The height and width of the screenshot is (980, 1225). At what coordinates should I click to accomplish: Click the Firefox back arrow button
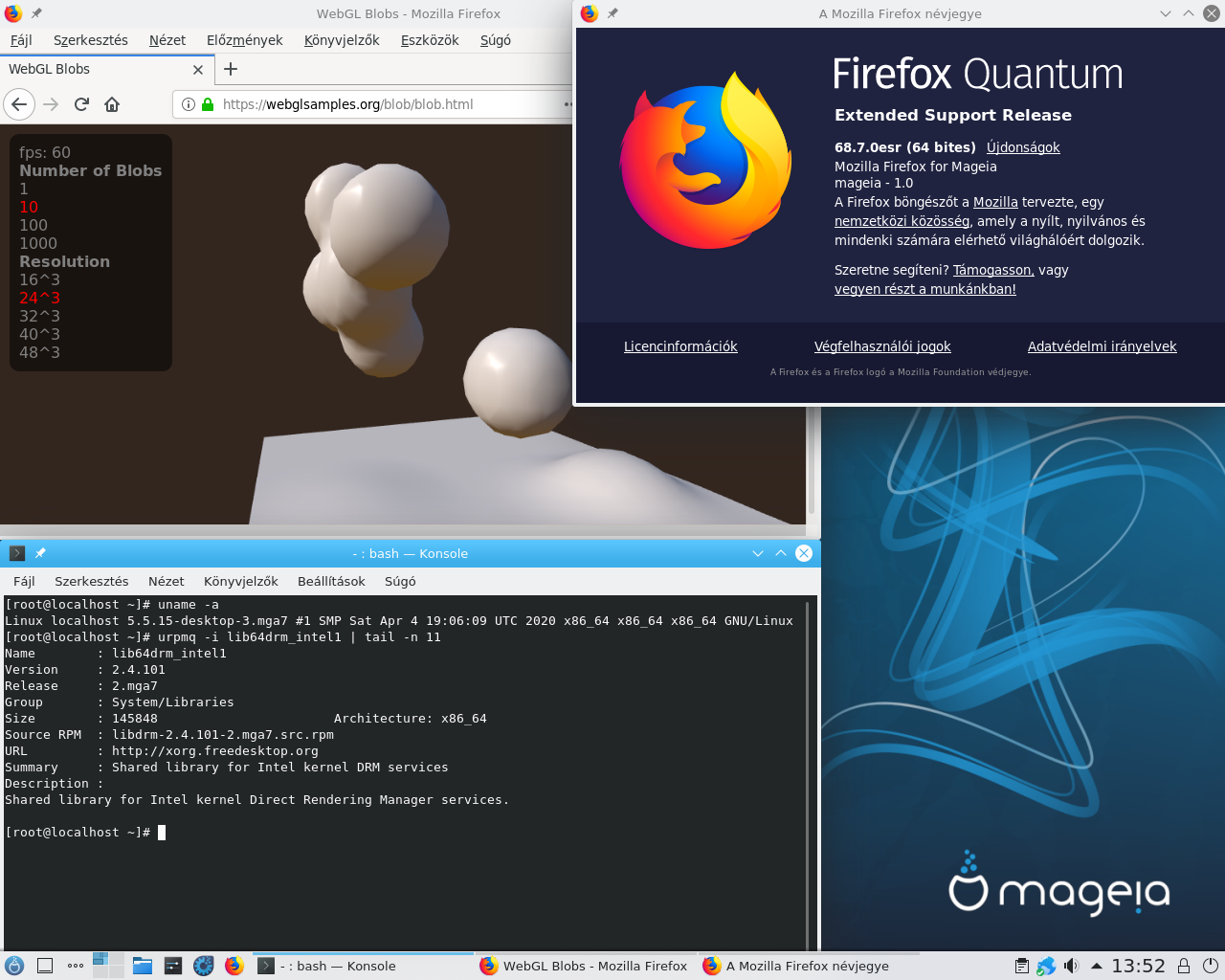[19, 104]
